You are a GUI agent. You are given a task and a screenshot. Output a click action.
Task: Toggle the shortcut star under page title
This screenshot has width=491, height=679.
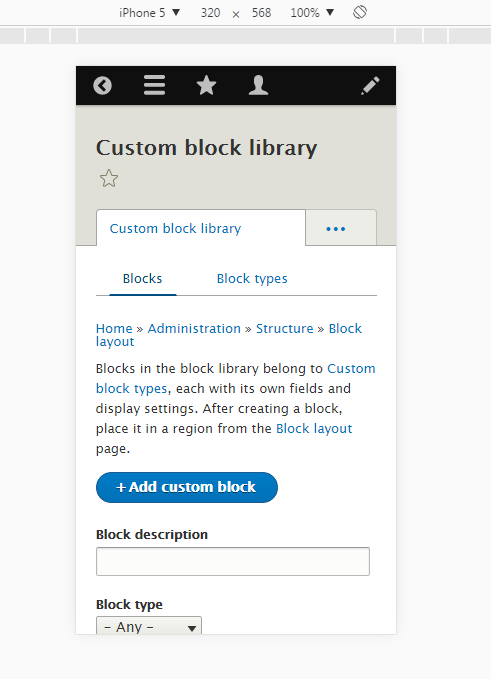pyautogui.click(x=109, y=178)
